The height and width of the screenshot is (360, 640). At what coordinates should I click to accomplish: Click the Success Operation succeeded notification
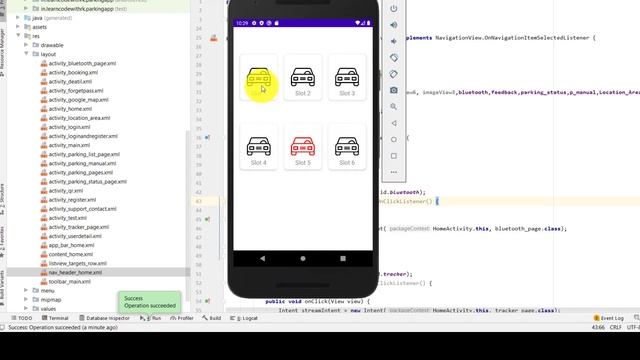click(x=150, y=302)
